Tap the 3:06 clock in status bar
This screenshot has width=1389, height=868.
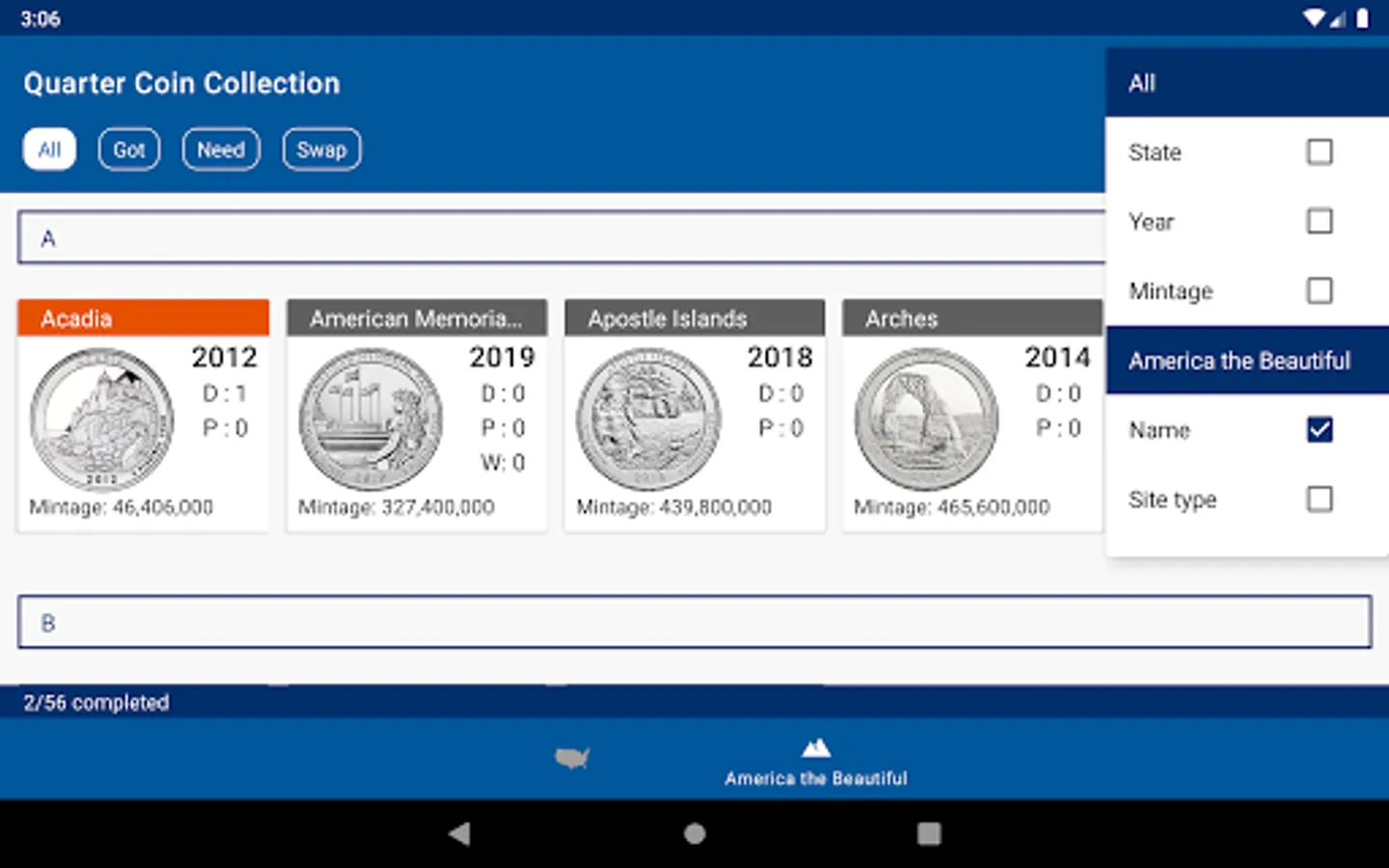pos(41,18)
